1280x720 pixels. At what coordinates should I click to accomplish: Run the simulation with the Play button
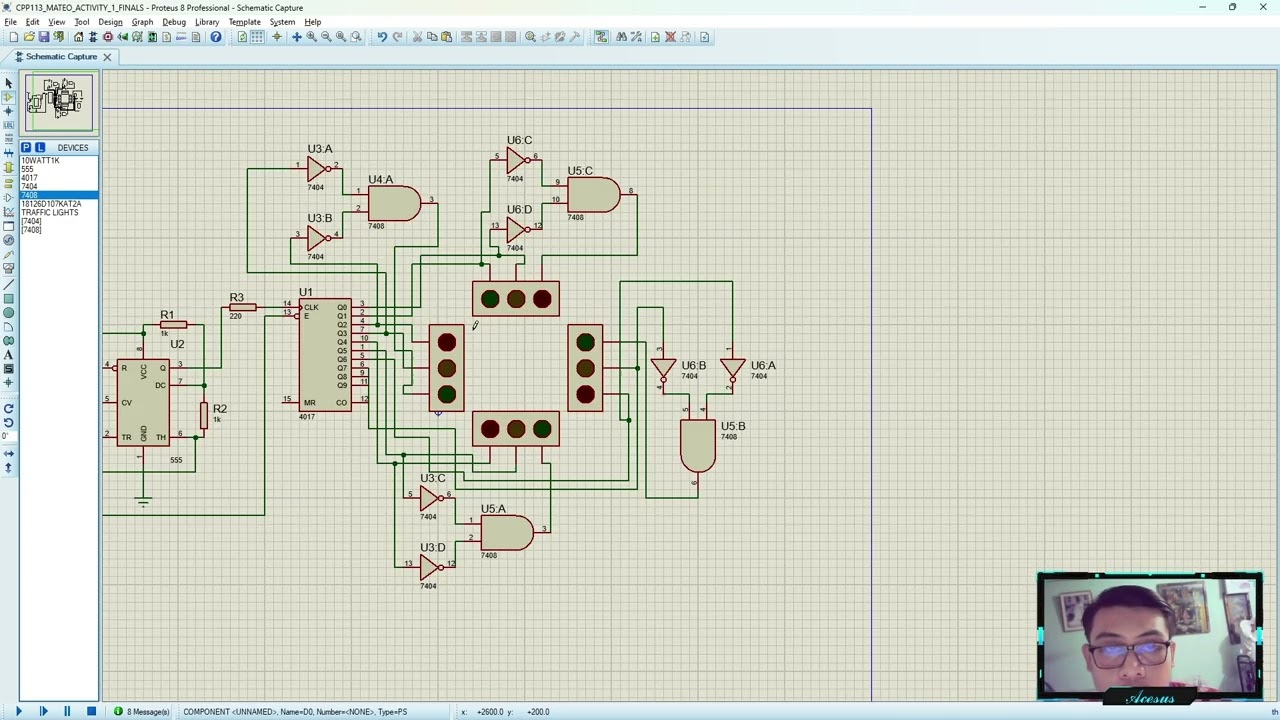(18, 712)
